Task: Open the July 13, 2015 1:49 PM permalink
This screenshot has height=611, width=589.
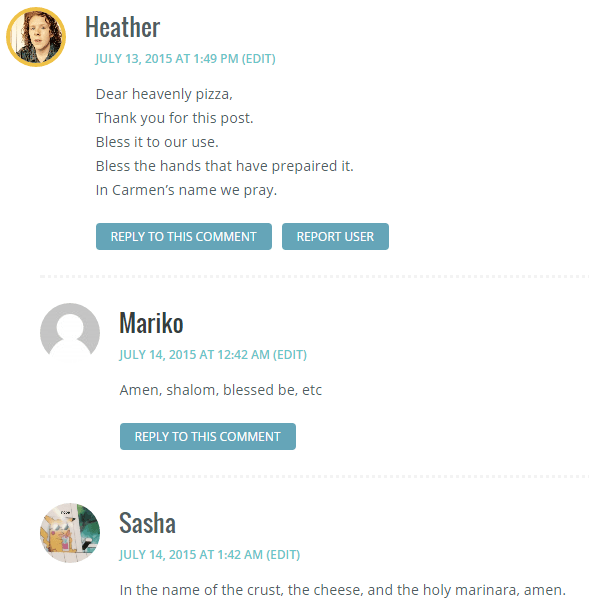Action: click(167, 59)
